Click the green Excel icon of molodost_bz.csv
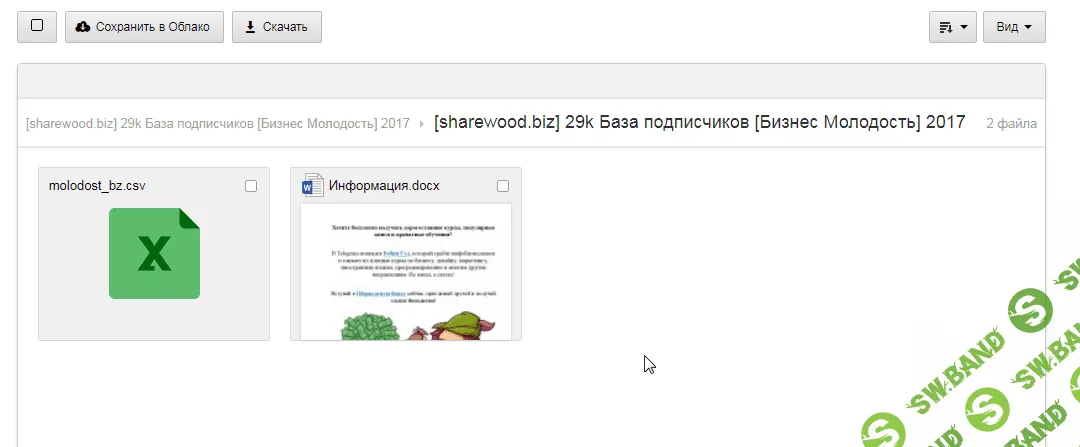Screen dimensions: 1080x447 click(154, 253)
